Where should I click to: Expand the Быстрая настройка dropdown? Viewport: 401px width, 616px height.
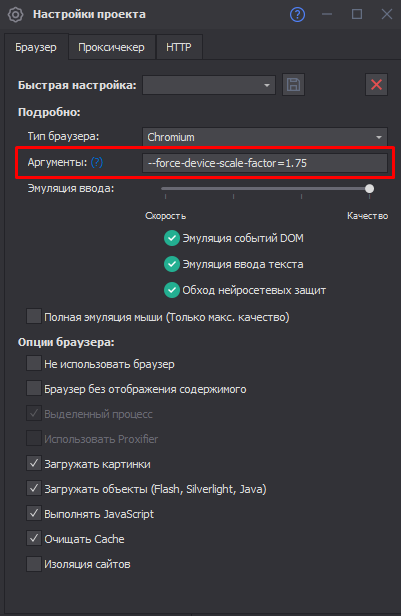(x=209, y=85)
